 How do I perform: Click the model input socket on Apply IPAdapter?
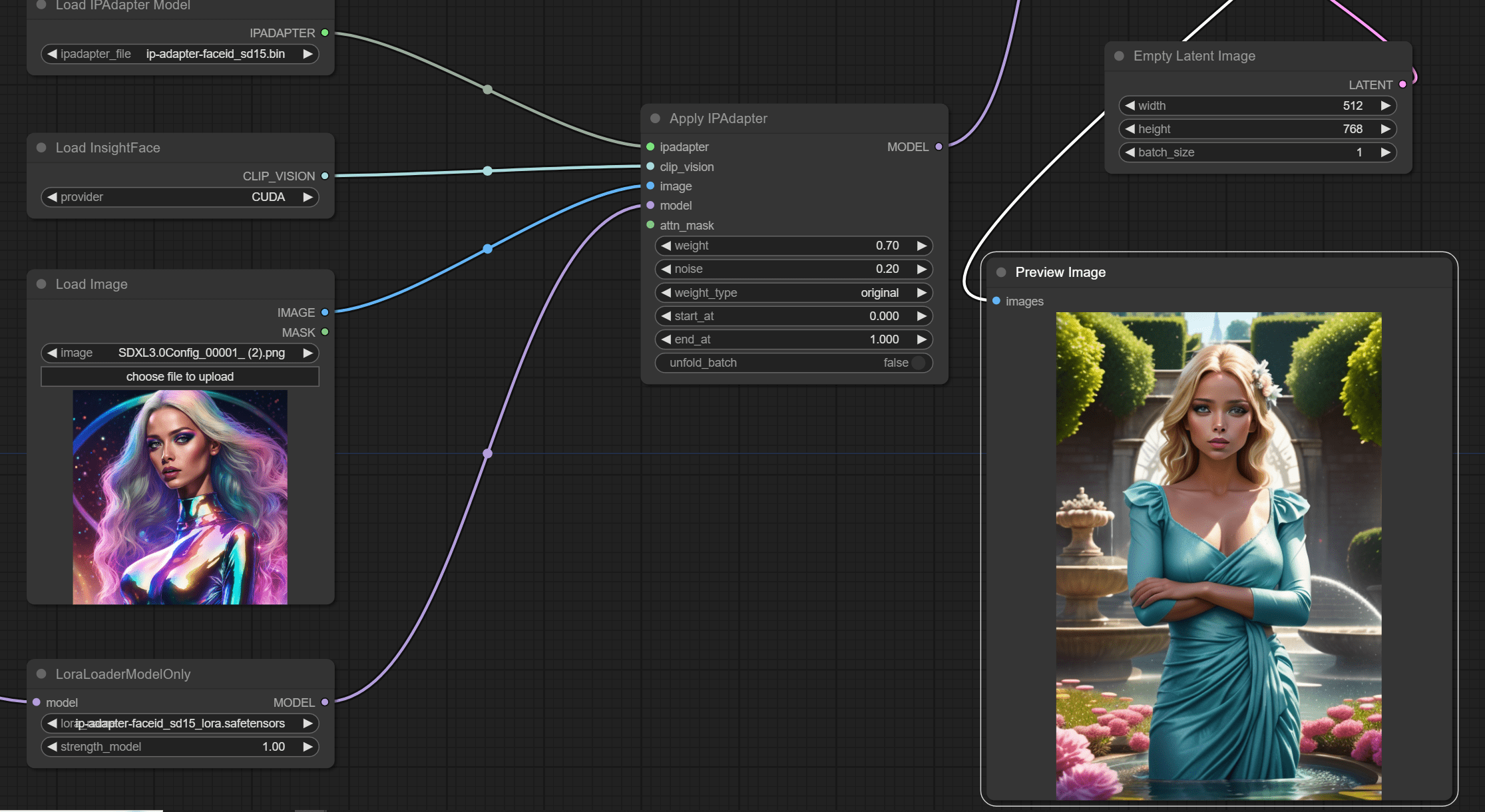click(x=650, y=205)
